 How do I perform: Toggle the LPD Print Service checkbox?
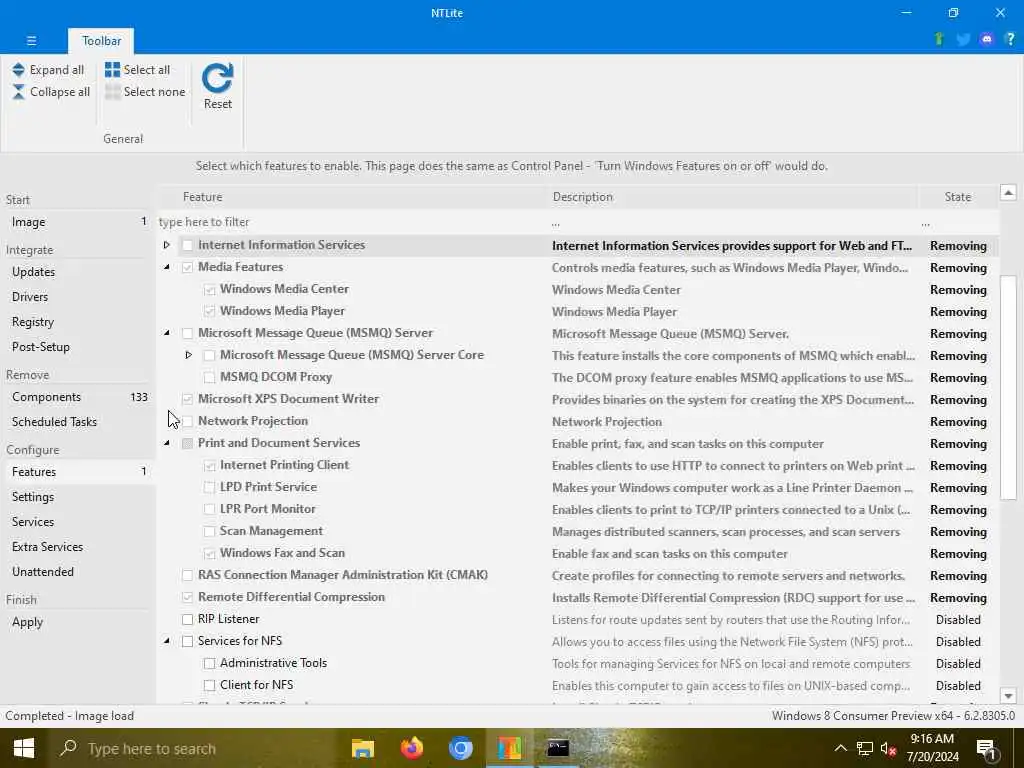209,487
